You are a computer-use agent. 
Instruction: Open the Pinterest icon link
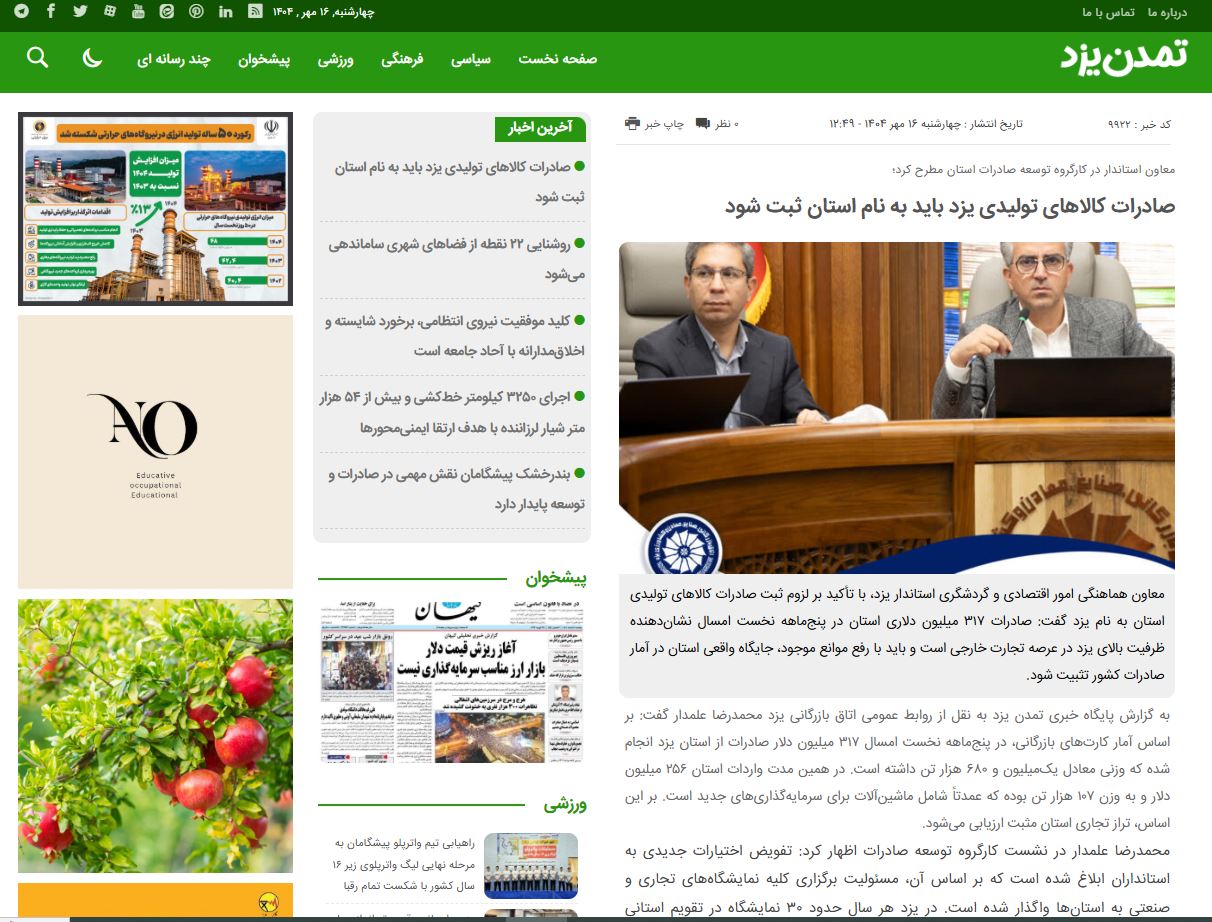coord(196,12)
